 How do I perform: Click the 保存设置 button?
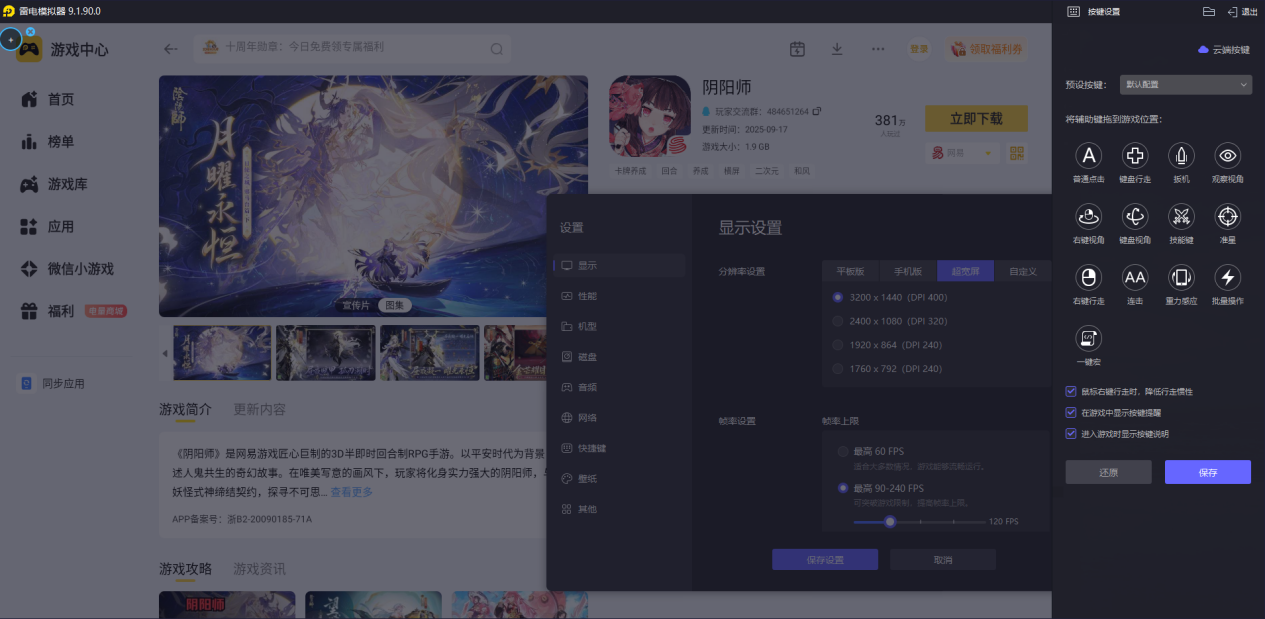[x=825, y=560]
